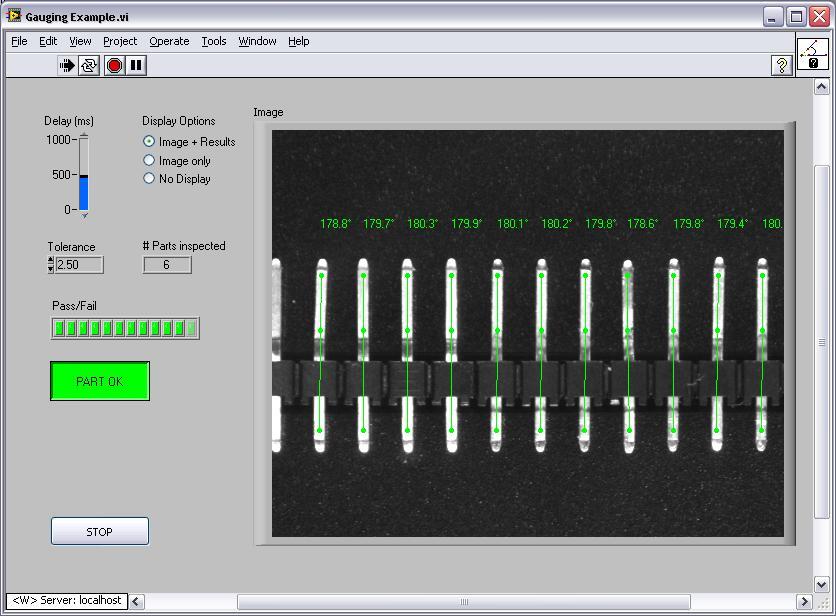This screenshot has width=836, height=616.
Task: Click the PART OK indicator
Action: click(100, 381)
